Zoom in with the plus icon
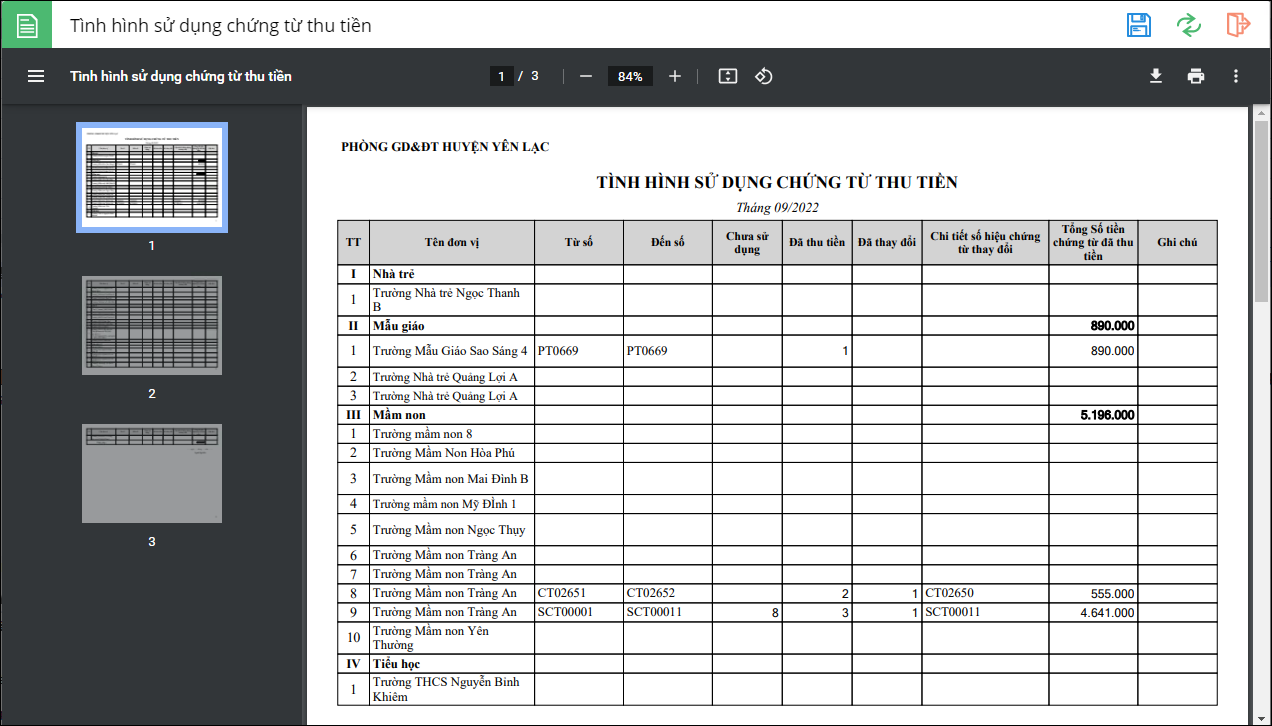Image resolution: width=1272 pixels, height=726 pixels. [675, 76]
